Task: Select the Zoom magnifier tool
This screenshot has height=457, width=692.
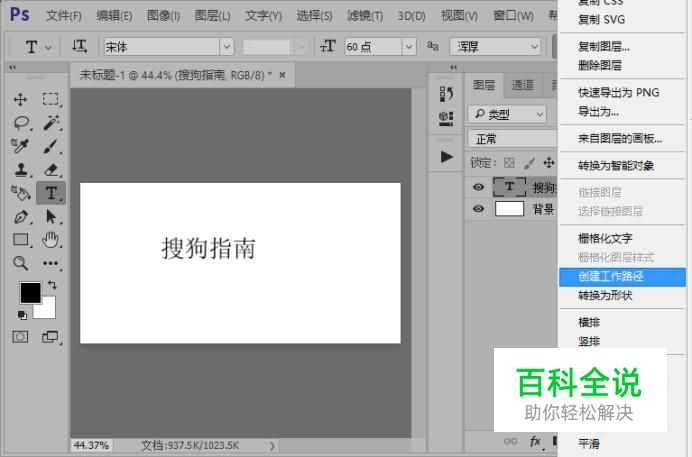Action: 20,263
